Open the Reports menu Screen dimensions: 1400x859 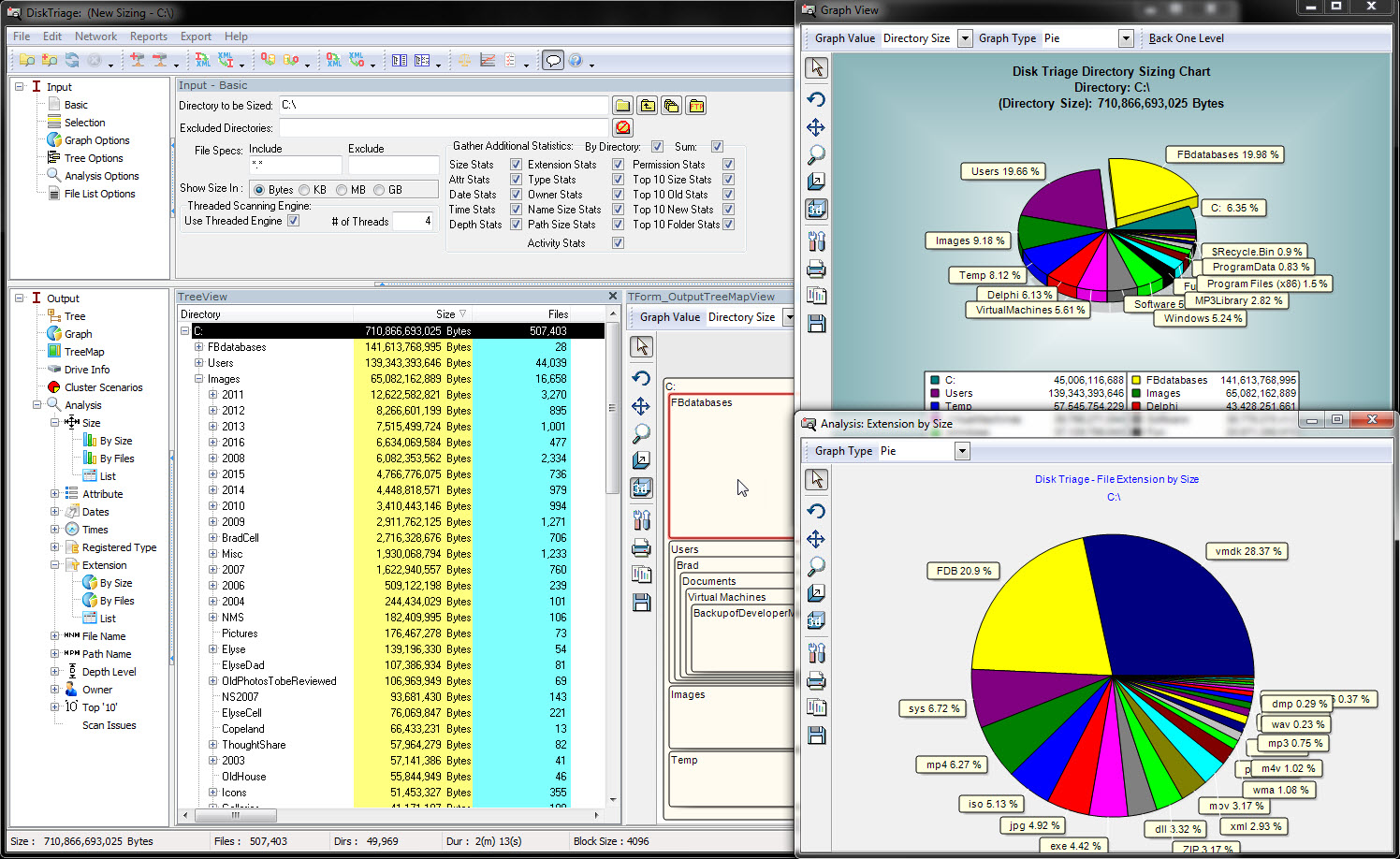pyautogui.click(x=149, y=36)
